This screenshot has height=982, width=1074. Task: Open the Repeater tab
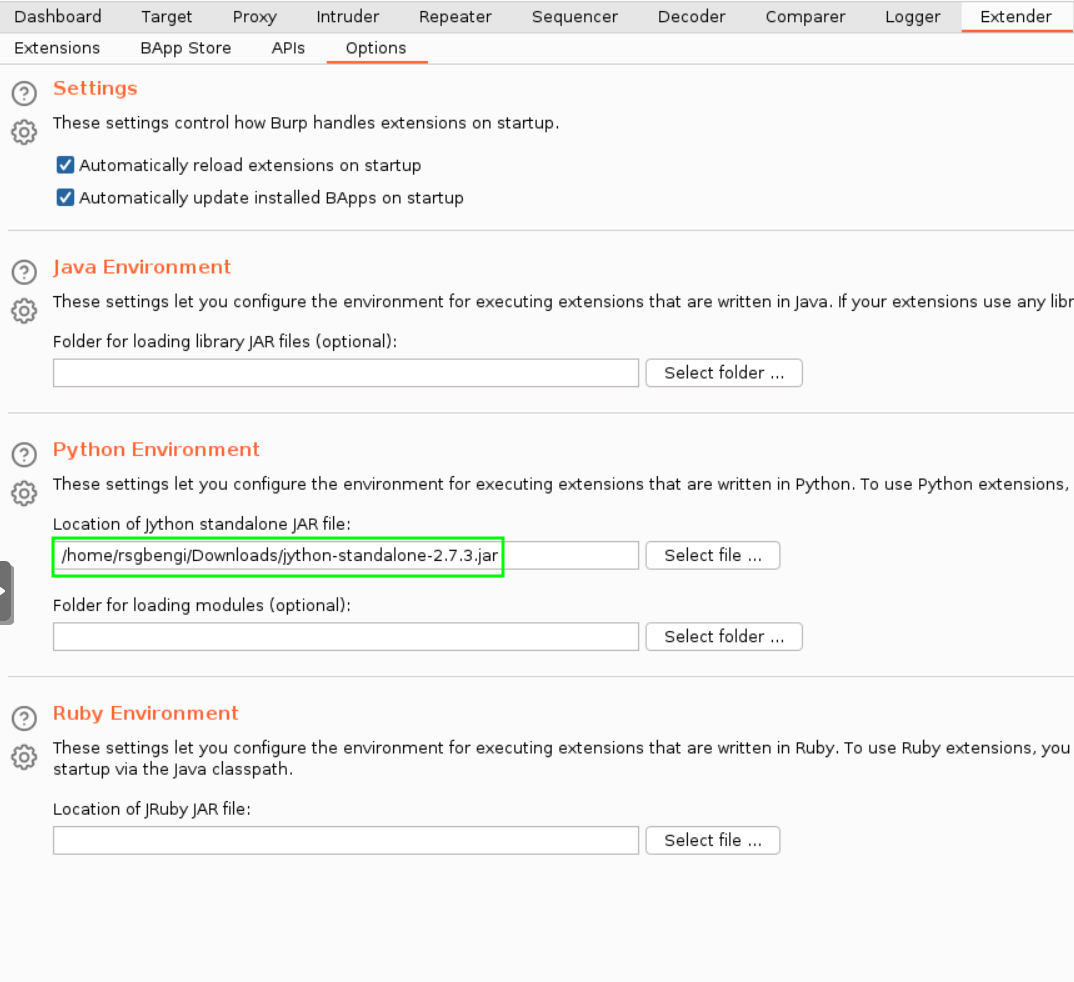tap(455, 17)
